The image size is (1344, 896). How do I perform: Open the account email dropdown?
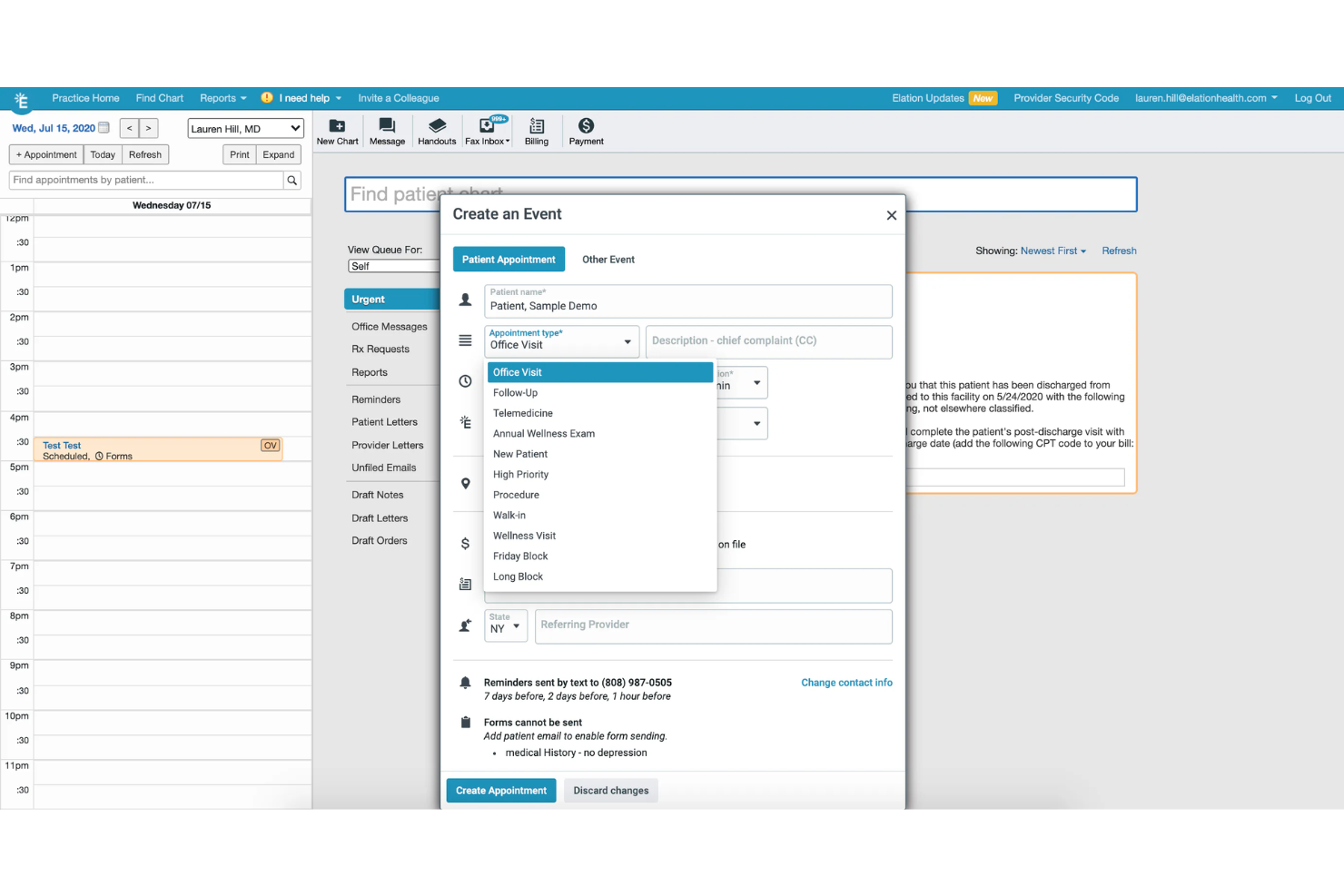(x=1206, y=98)
